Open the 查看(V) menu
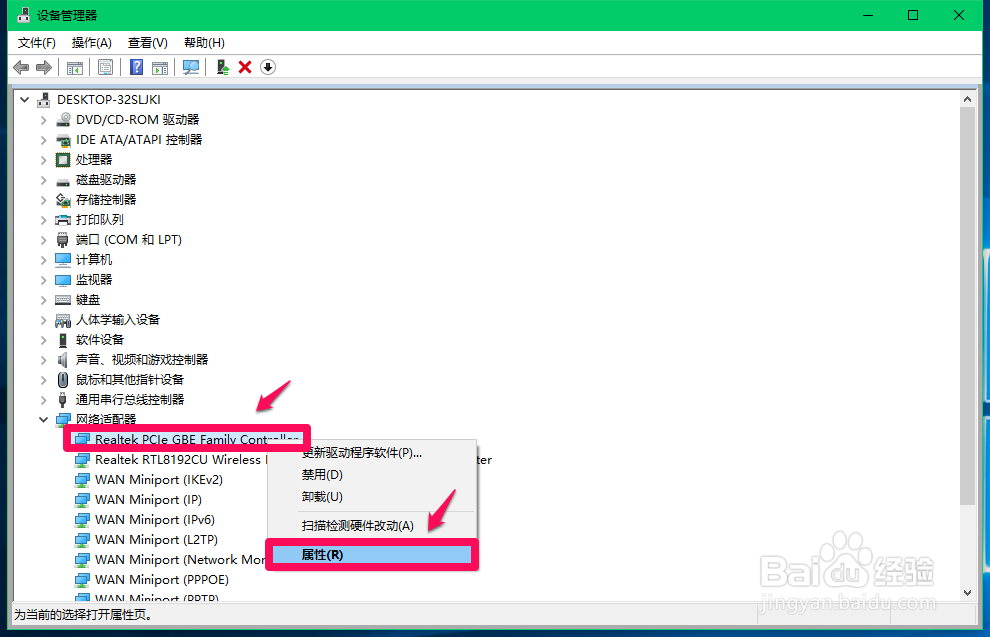990x637 pixels. 146,42
